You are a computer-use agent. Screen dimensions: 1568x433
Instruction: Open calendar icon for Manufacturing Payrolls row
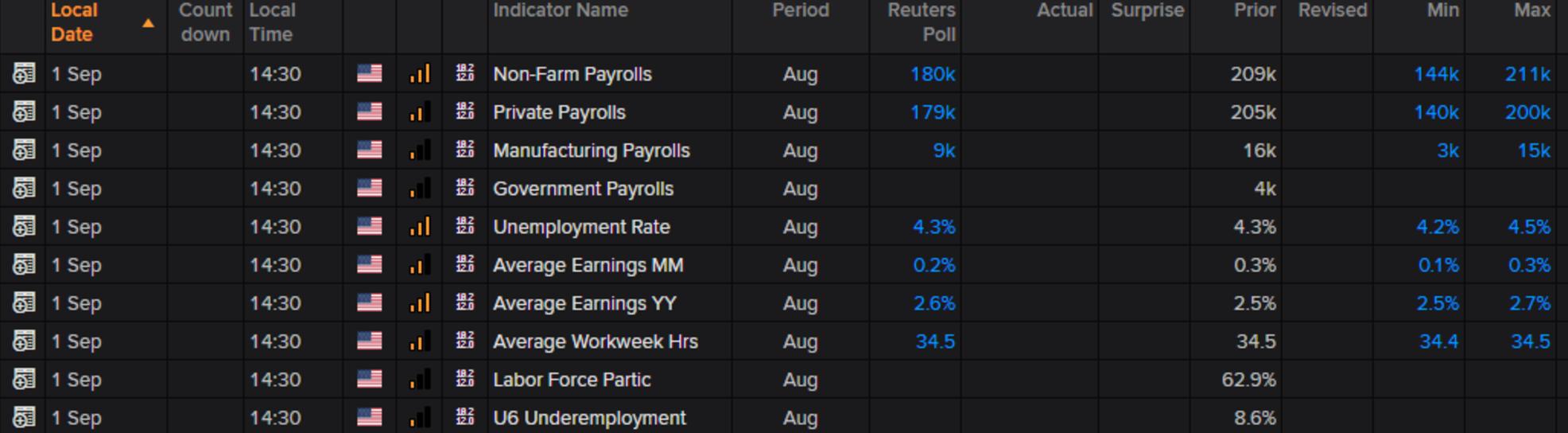(24, 150)
